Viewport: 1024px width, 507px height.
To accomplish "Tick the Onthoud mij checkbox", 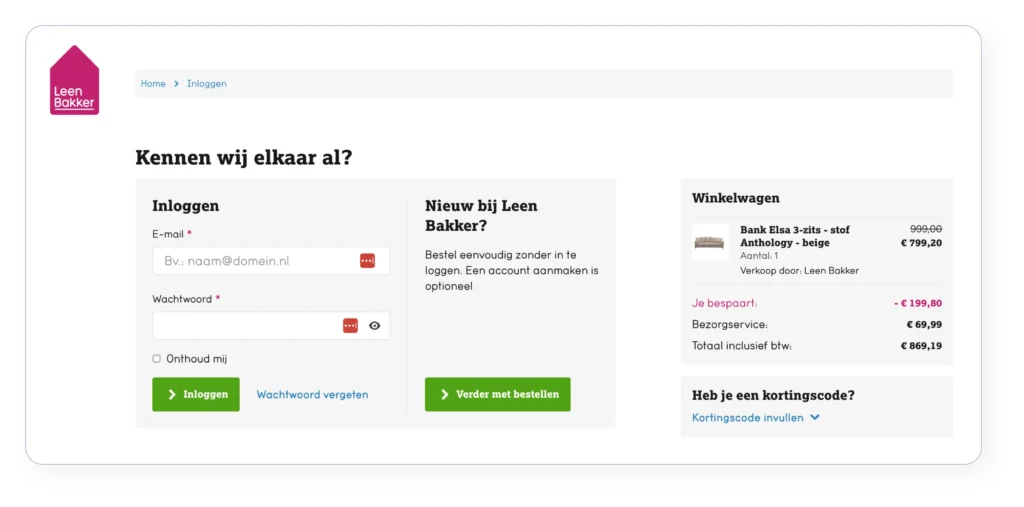I will tap(157, 359).
